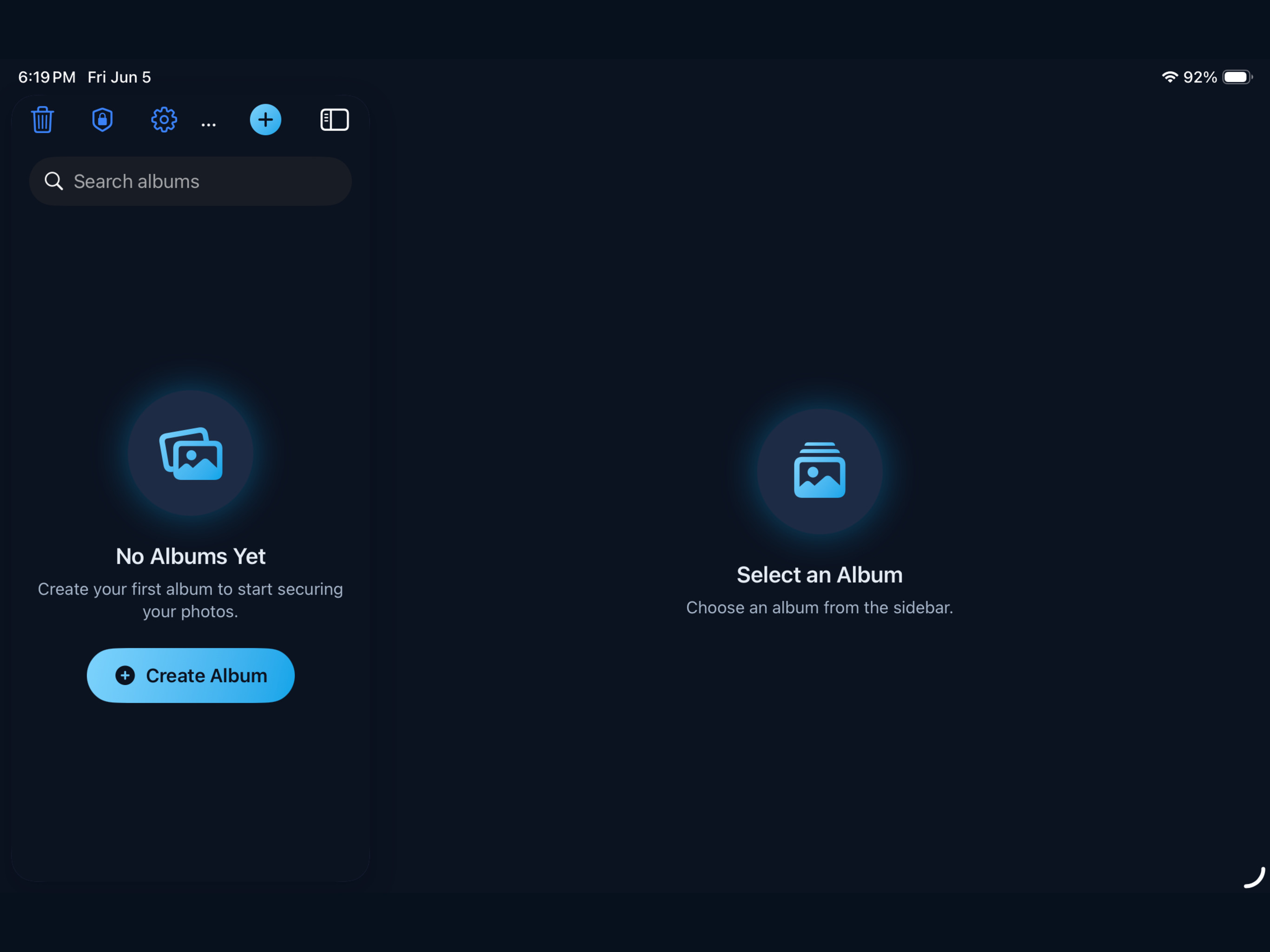Click the No Albums Yet heading
Viewport: 1270px width, 952px height.
click(191, 556)
